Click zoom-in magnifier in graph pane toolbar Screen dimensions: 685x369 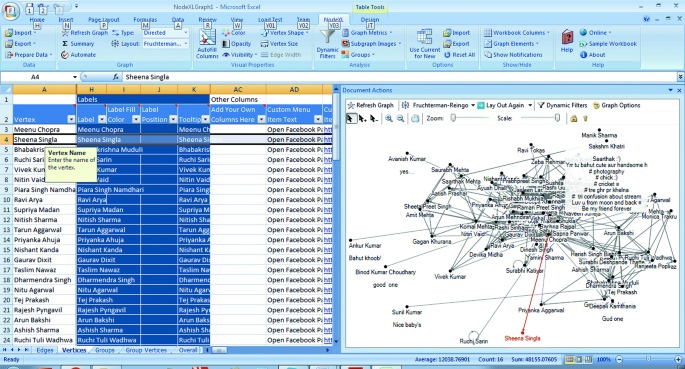point(388,118)
